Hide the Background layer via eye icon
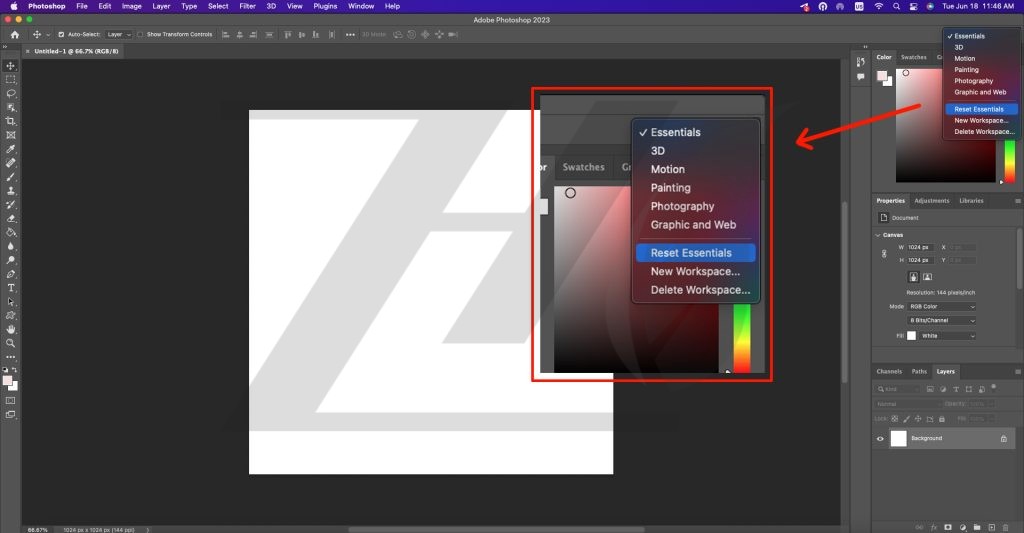 point(880,439)
